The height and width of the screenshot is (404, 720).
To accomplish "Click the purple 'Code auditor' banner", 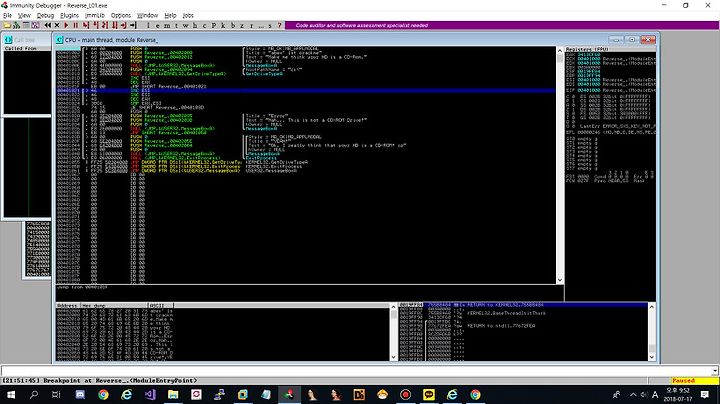I will (x=501, y=25).
